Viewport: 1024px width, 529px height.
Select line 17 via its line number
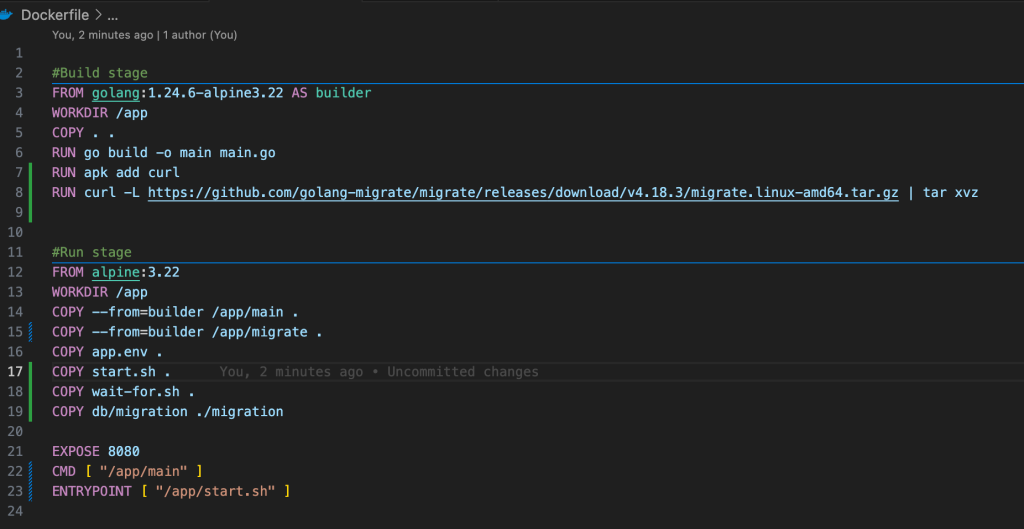tap(16, 372)
